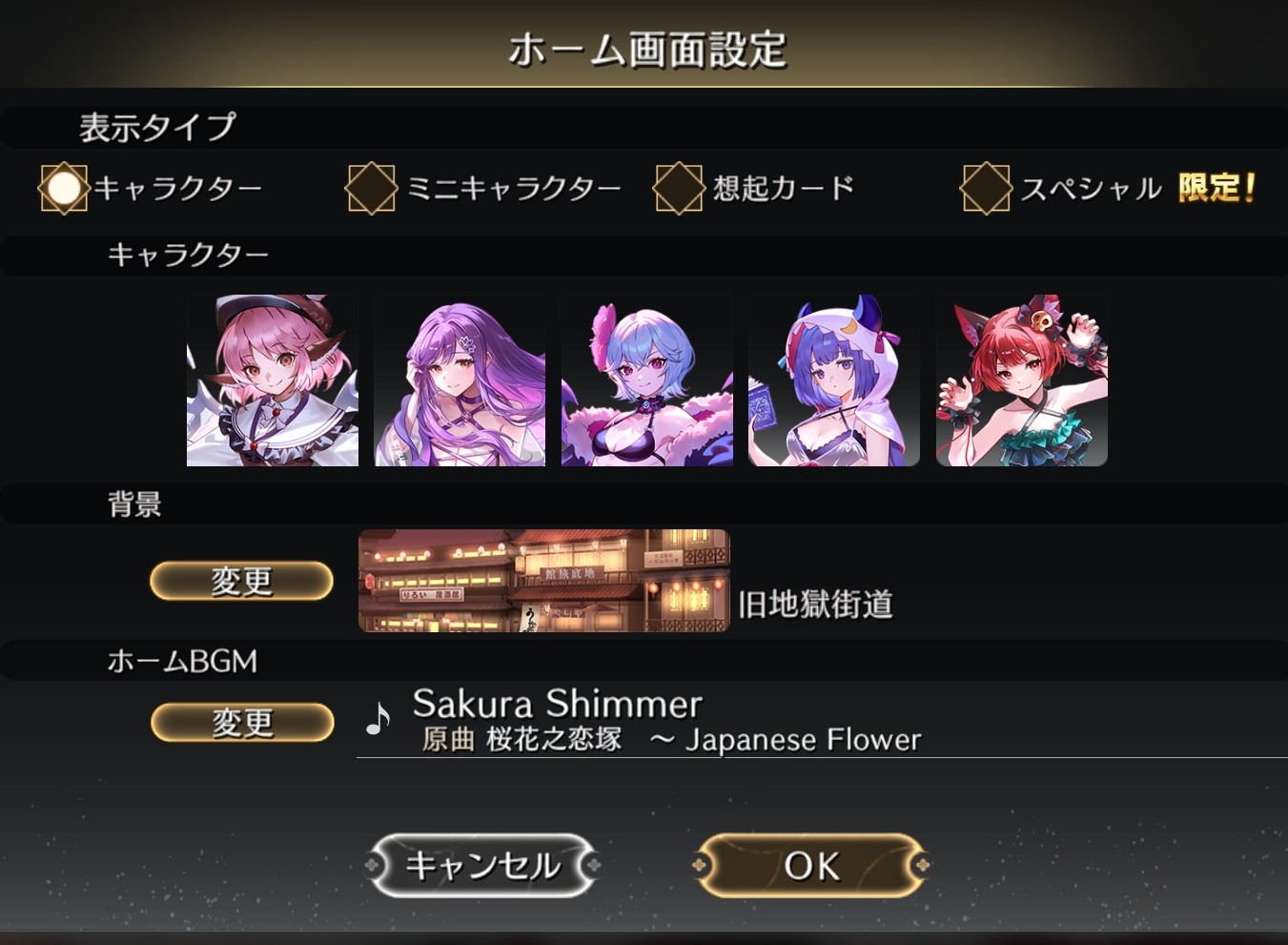
Task: Open the 旧地獄街道 background preview image
Action: coord(544,581)
